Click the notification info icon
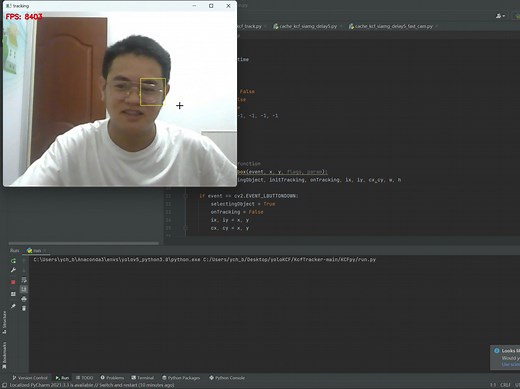The image size is (520, 389). click(497, 351)
